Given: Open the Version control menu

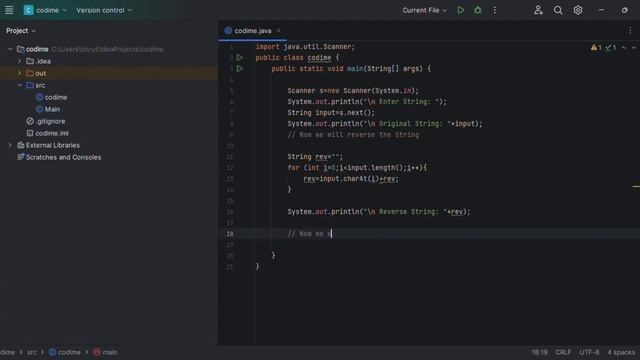Looking at the screenshot, I should 104,10.
